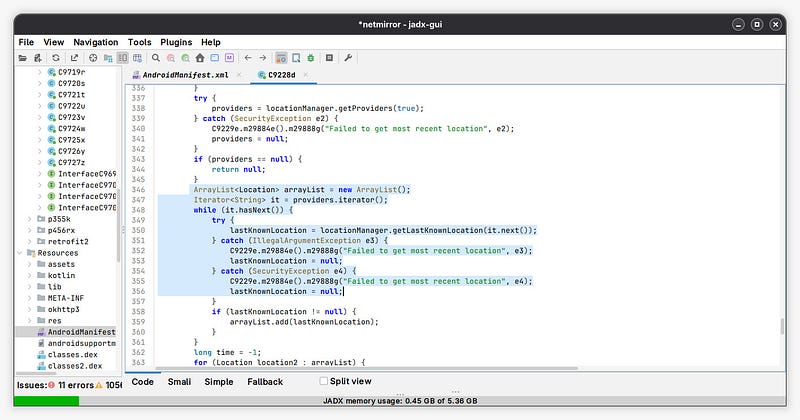Collapse the Resources node
Viewport: 800px width, 420px height.
pyautogui.click(x=19, y=253)
